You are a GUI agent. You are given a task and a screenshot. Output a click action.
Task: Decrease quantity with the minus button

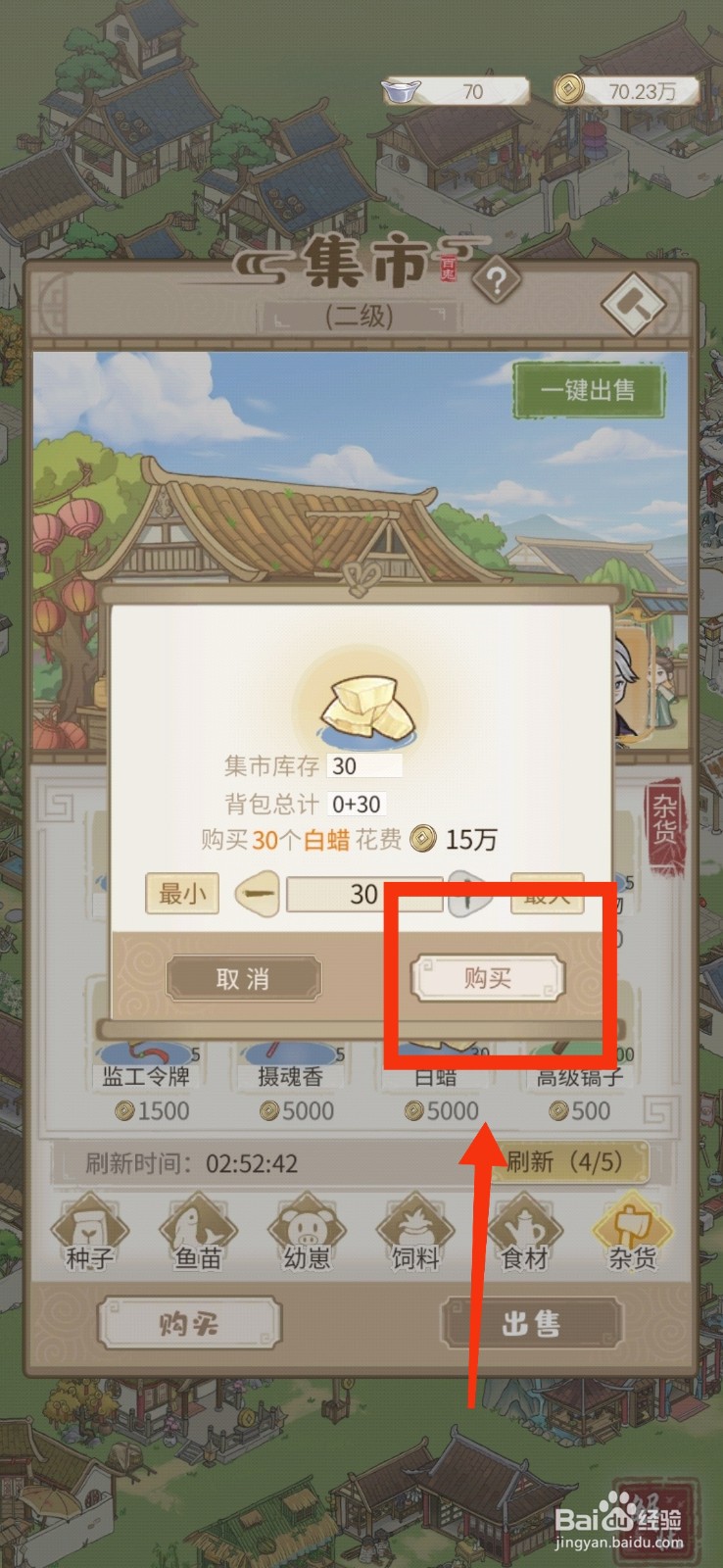coord(257,894)
